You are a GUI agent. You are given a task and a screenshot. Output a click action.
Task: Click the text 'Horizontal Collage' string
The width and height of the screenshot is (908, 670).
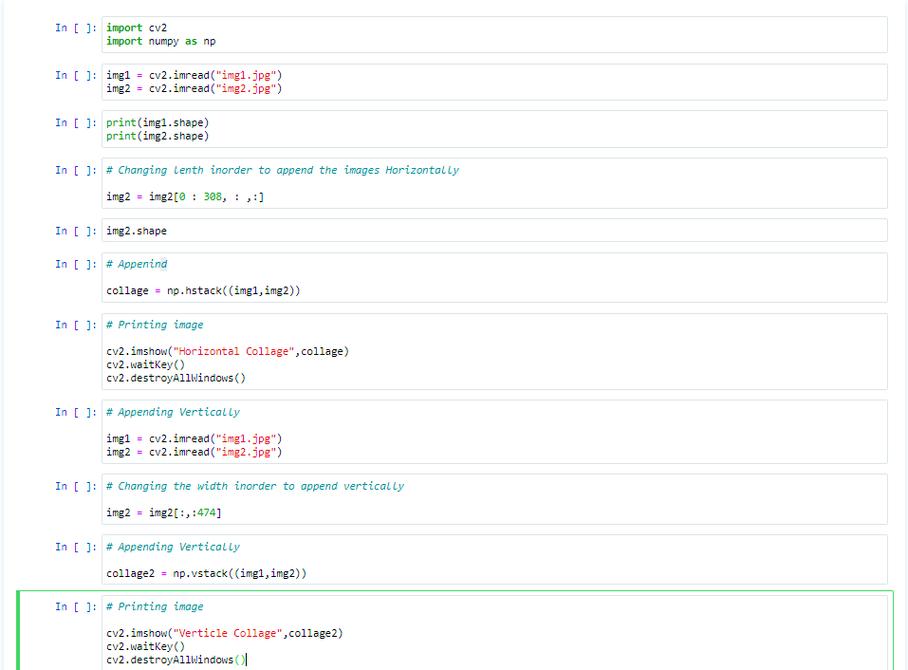tap(234, 352)
